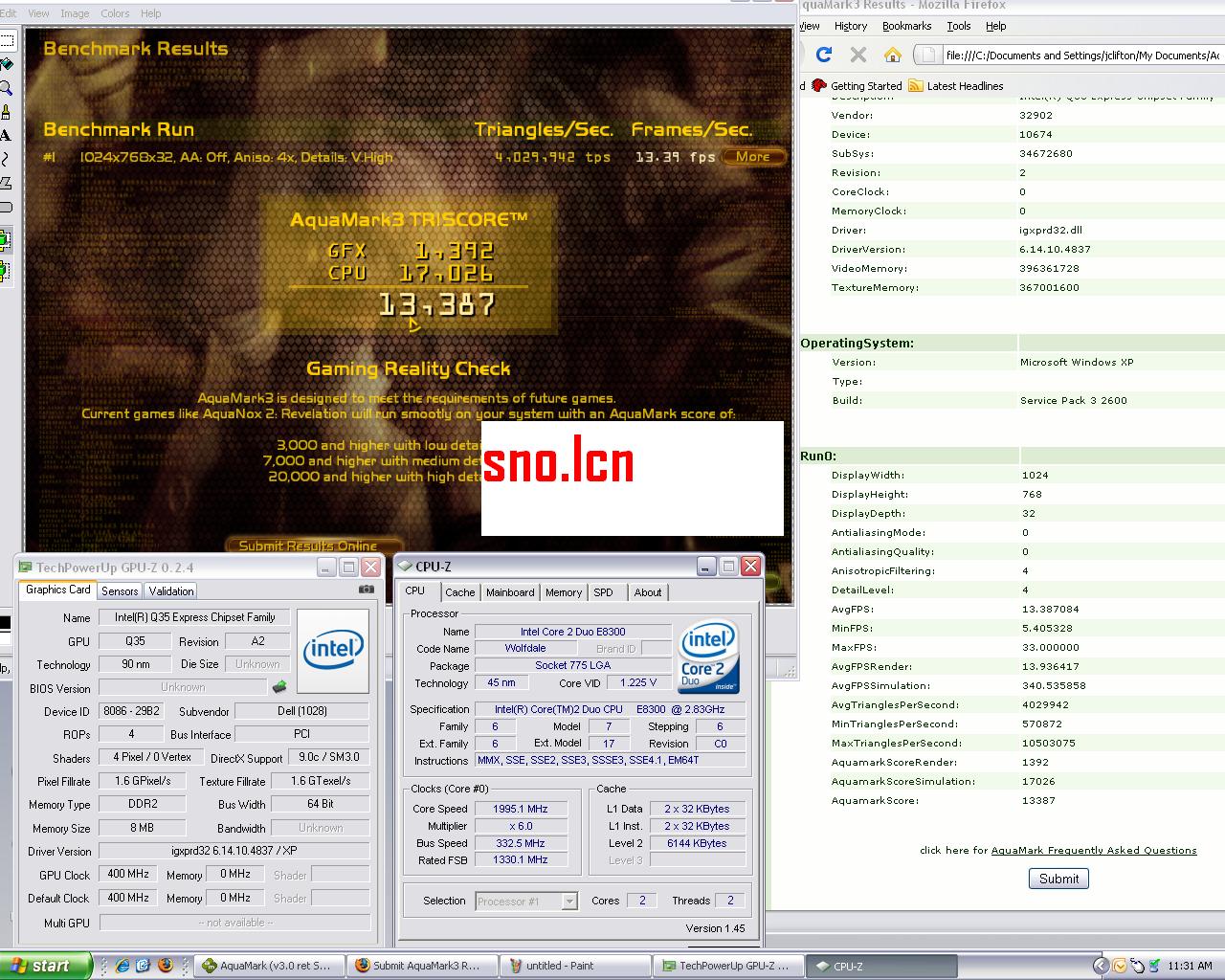The image size is (1225, 980).
Task: Switch to Cache tab in CPU-Z
Action: pos(460,592)
